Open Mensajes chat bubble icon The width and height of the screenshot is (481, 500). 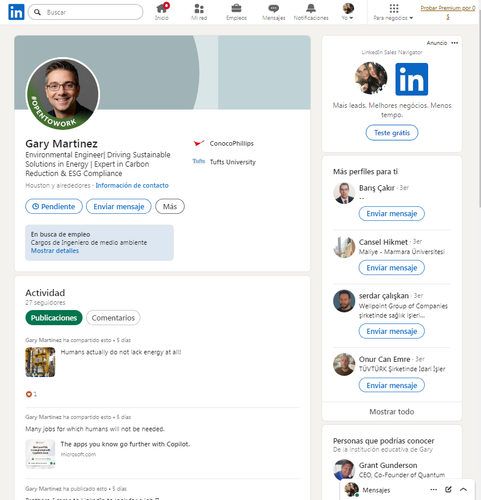pos(274,12)
